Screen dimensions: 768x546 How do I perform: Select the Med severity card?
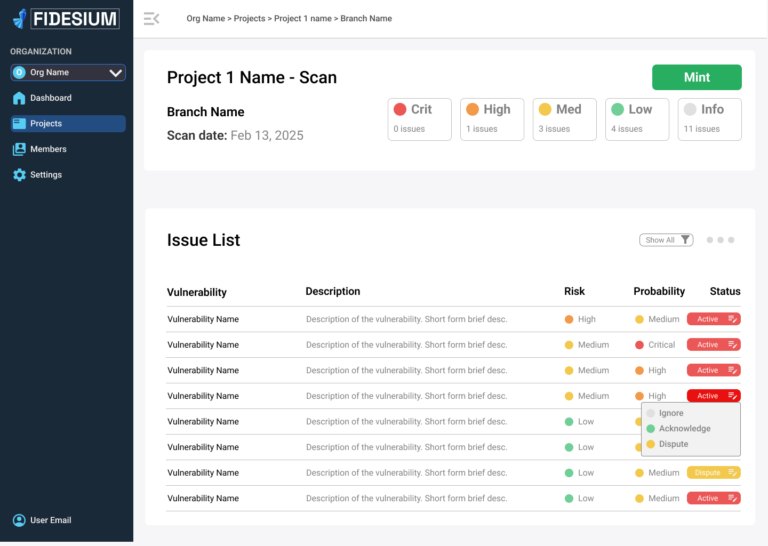564,119
